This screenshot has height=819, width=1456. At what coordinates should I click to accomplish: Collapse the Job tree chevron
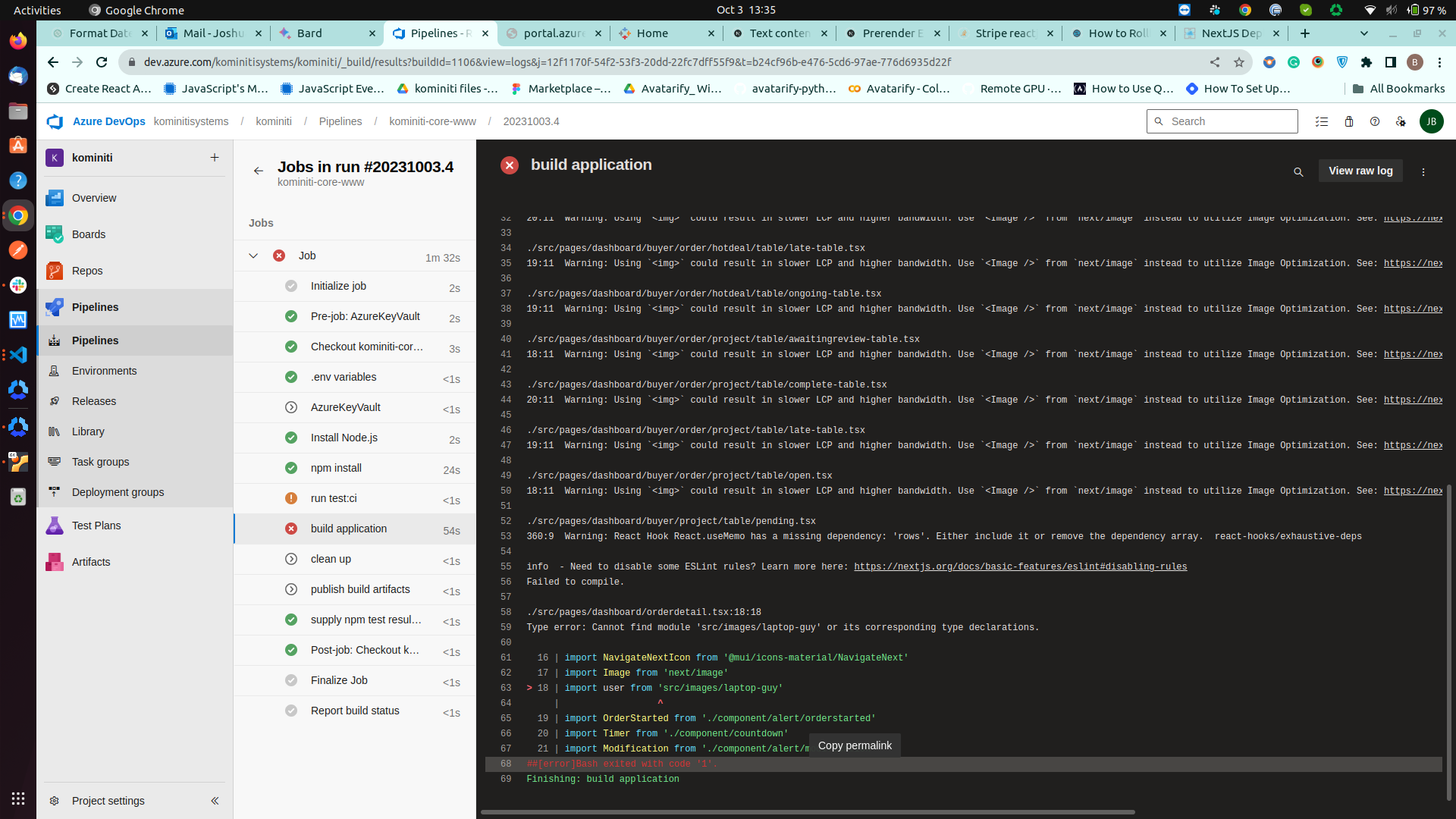[x=253, y=256]
